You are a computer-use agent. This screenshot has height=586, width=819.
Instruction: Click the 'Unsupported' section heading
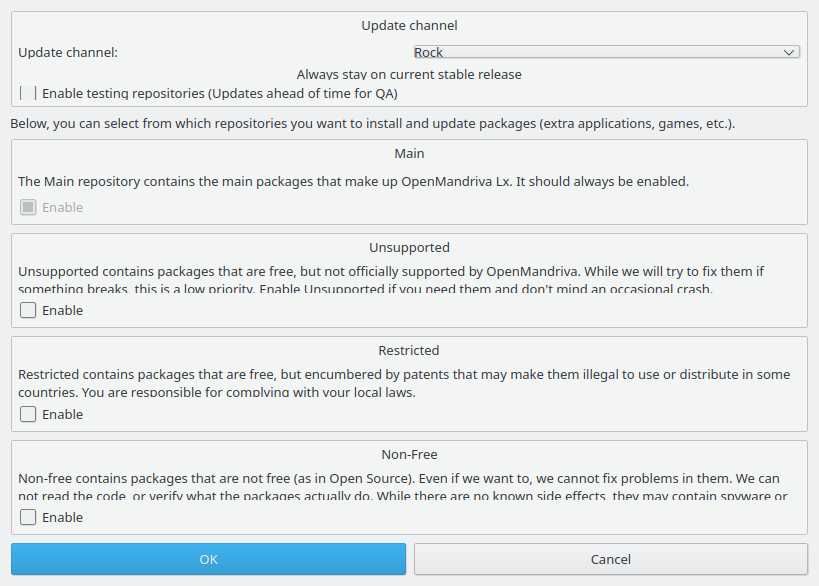[x=410, y=248]
